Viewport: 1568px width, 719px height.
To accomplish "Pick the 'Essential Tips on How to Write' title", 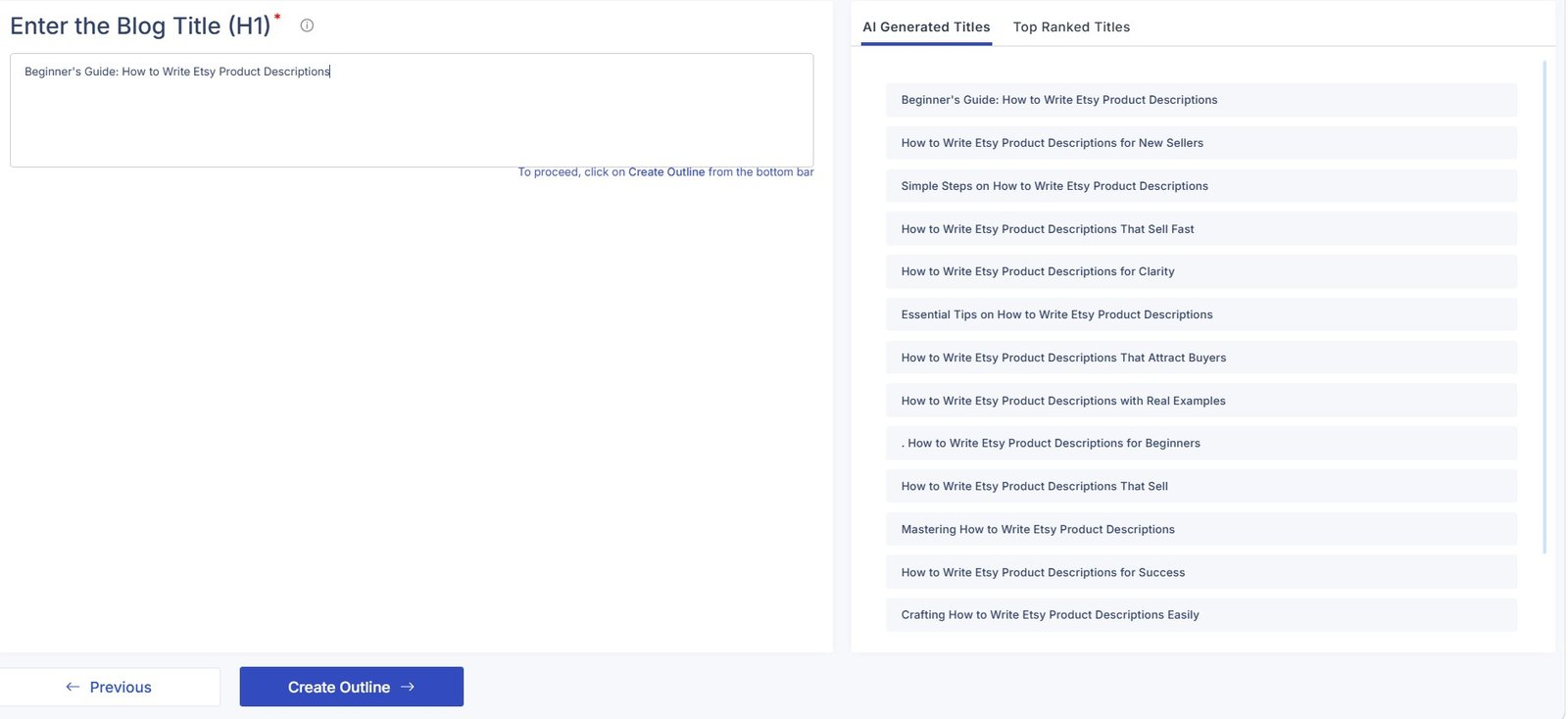I will click(1201, 314).
